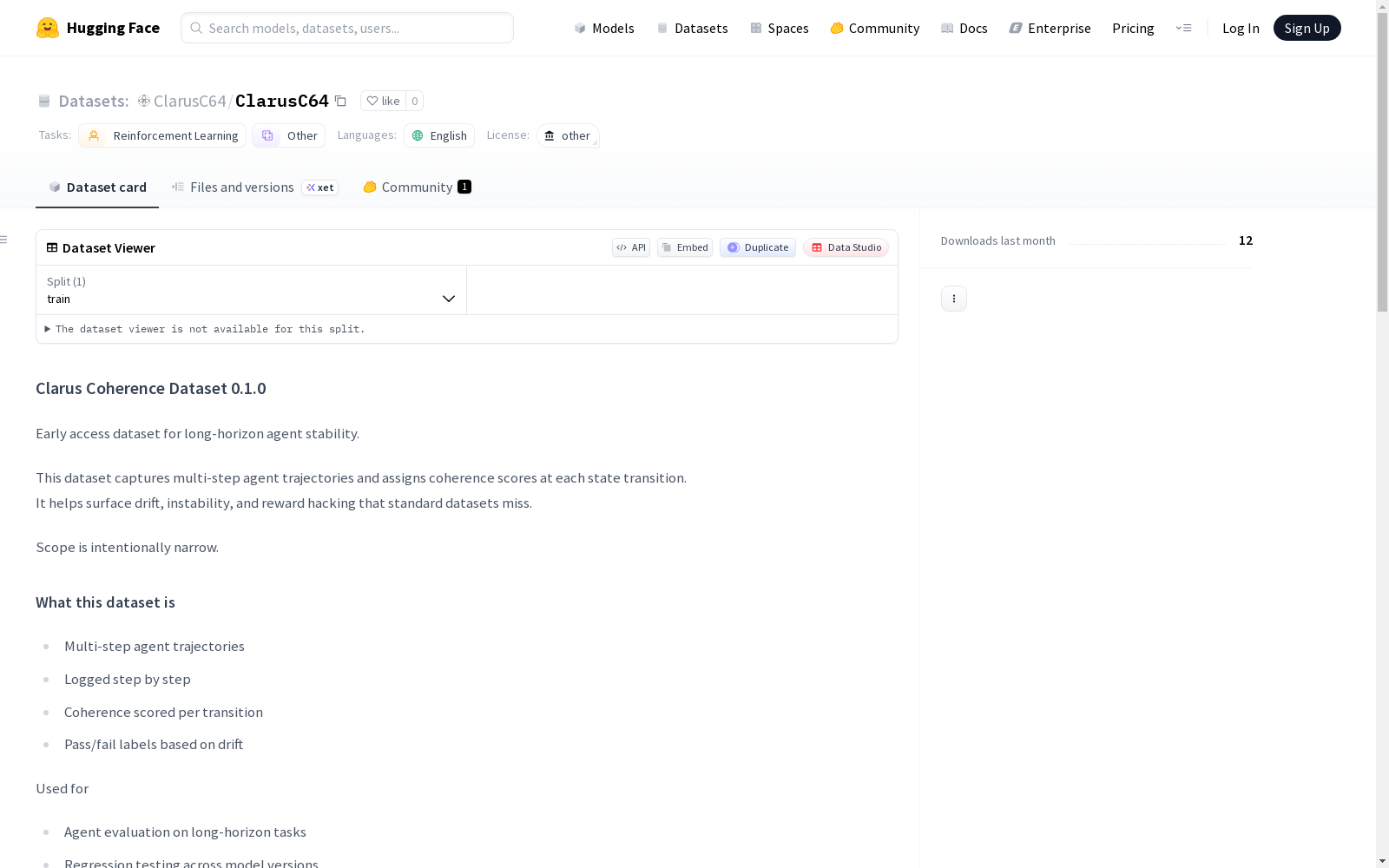The image size is (1389, 868).
Task: Focus the search models, datasets, users field
Action: [x=347, y=28]
